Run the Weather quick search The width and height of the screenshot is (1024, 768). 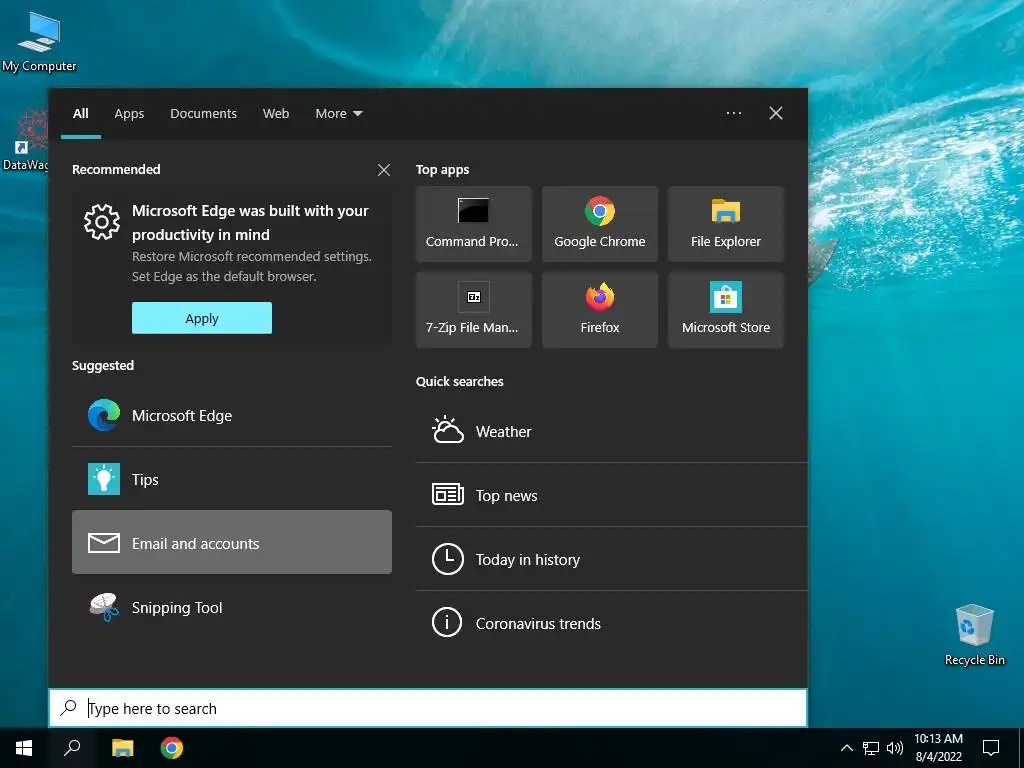(611, 431)
